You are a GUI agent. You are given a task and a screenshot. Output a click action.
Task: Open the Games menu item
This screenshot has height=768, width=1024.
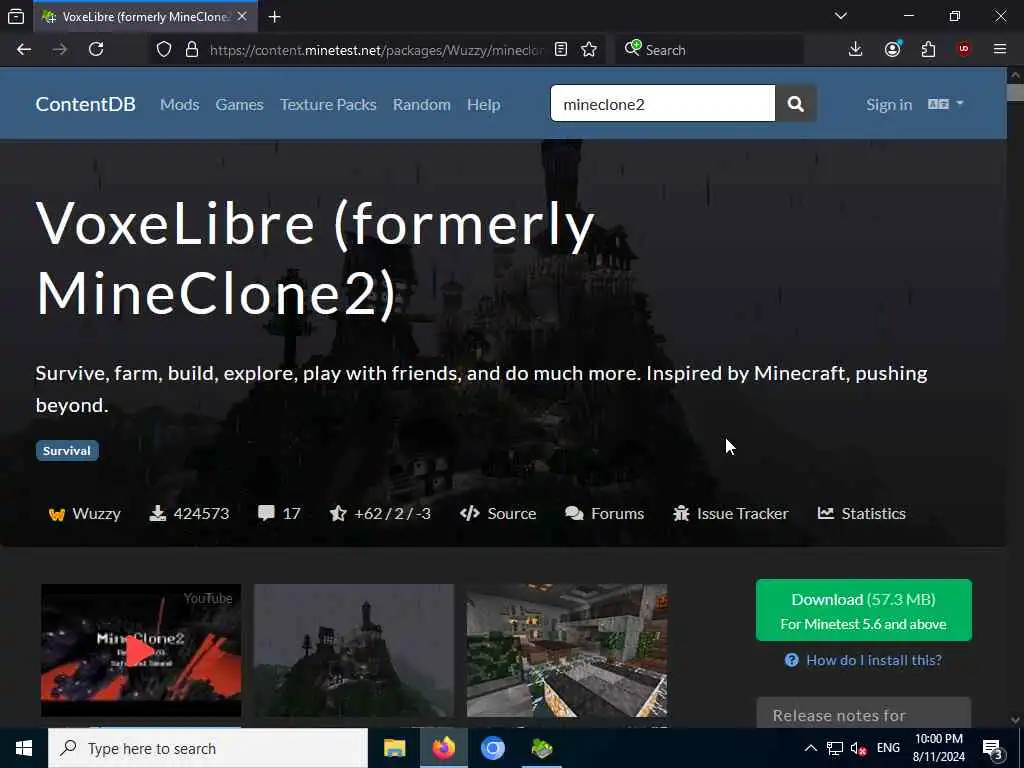click(240, 104)
